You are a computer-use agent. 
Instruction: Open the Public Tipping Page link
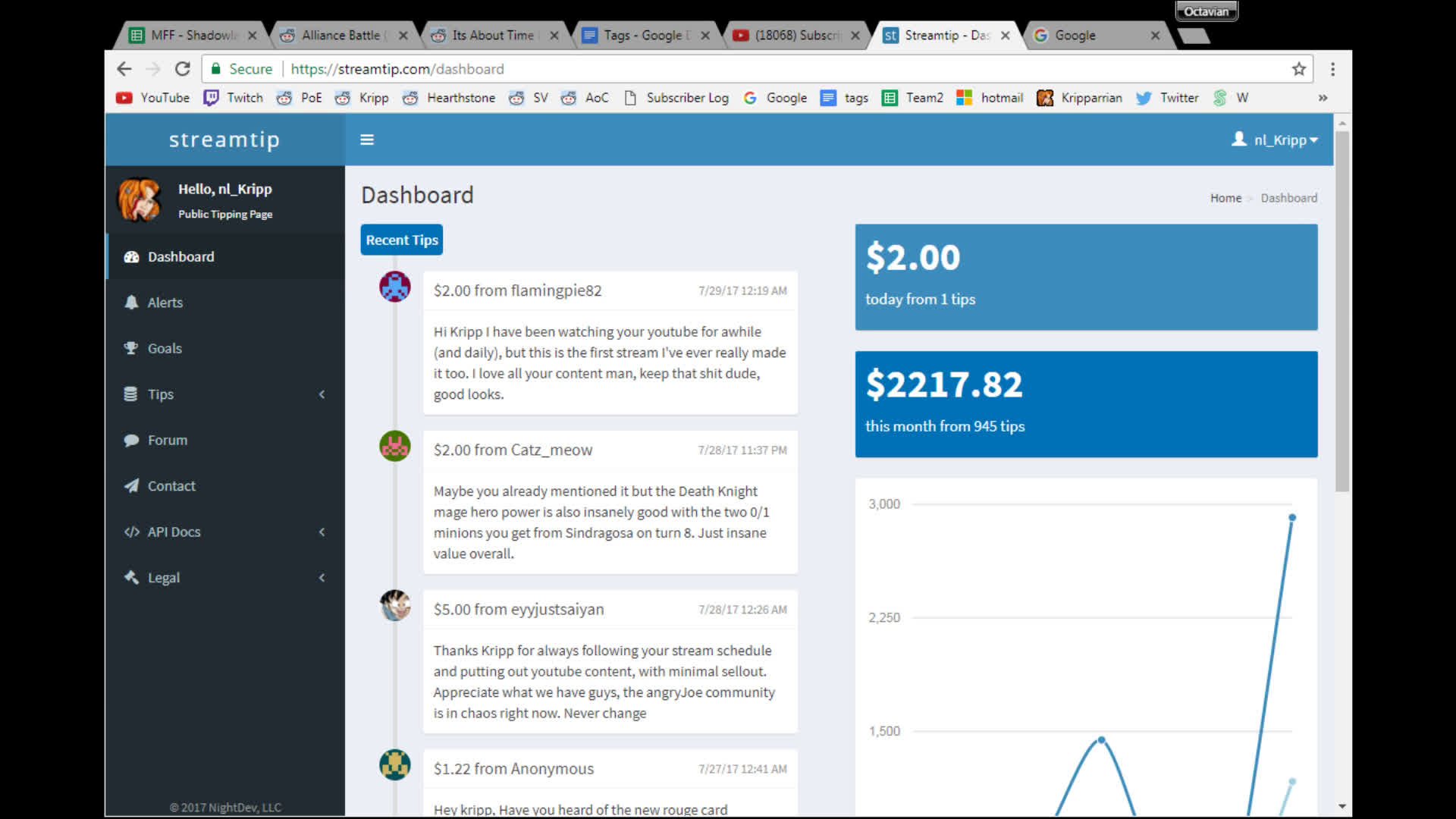[x=225, y=215]
